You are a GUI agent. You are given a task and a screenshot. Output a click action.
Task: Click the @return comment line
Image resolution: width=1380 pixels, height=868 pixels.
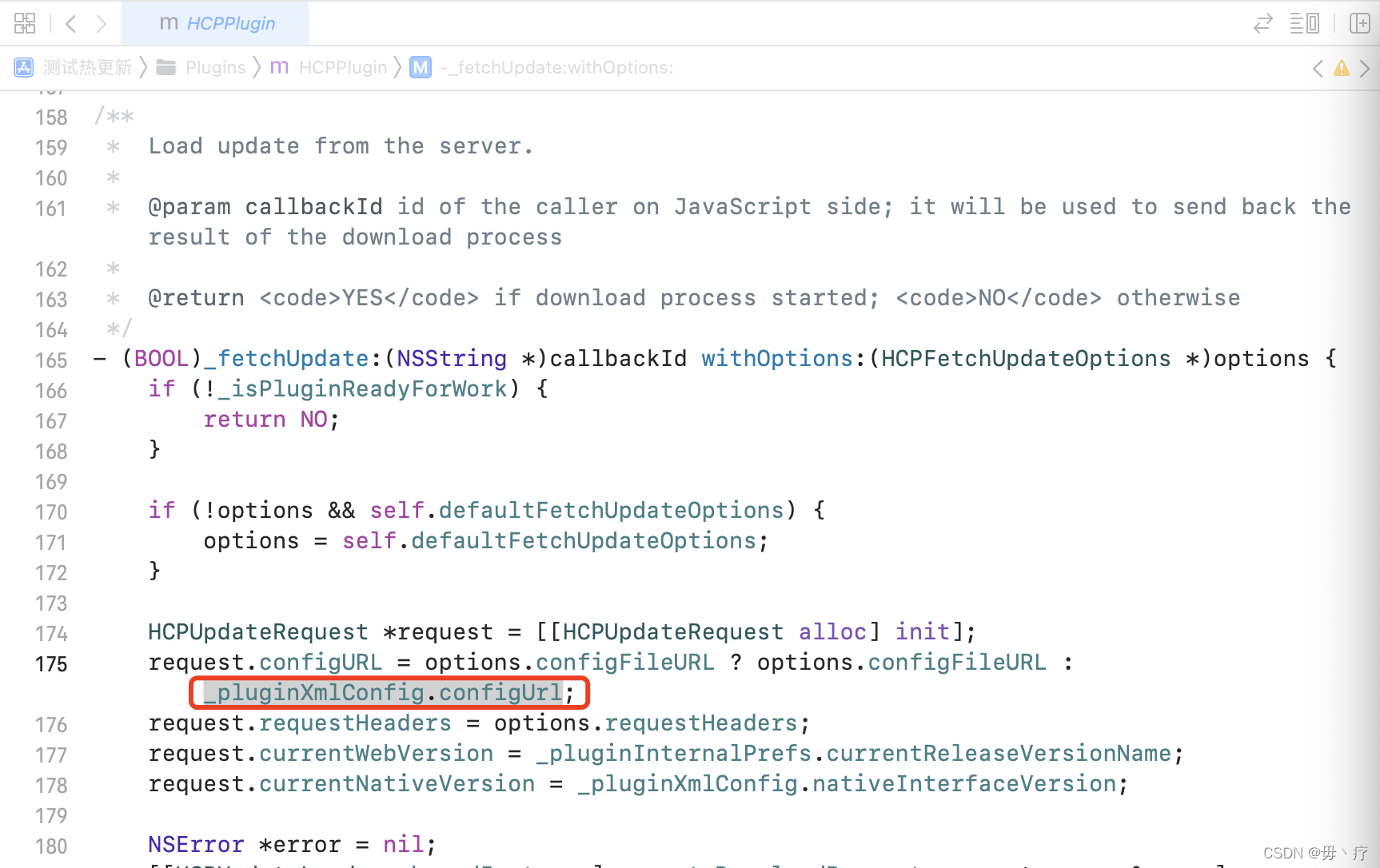tap(694, 297)
